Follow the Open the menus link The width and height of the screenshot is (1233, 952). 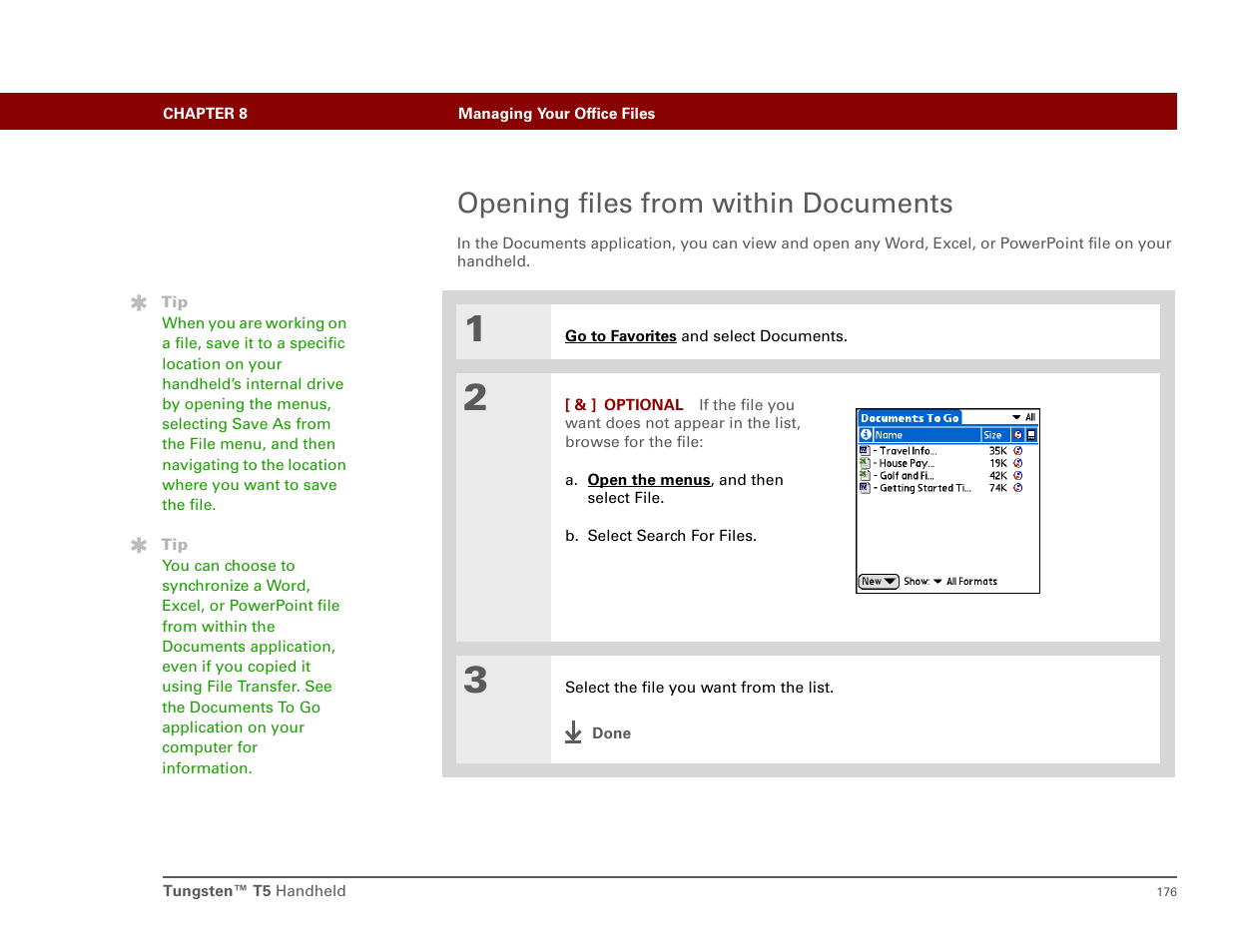click(649, 480)
